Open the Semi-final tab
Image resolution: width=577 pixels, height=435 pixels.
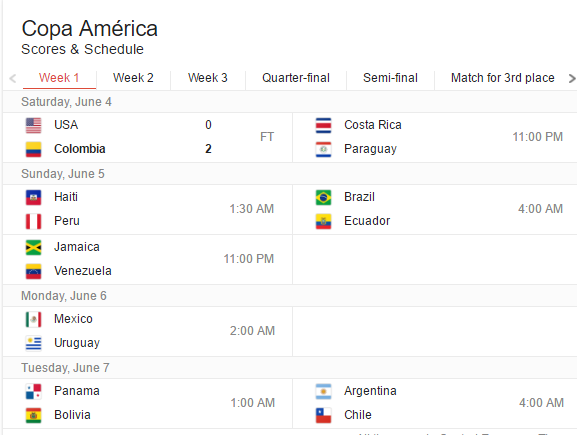[x=390, y=78]
